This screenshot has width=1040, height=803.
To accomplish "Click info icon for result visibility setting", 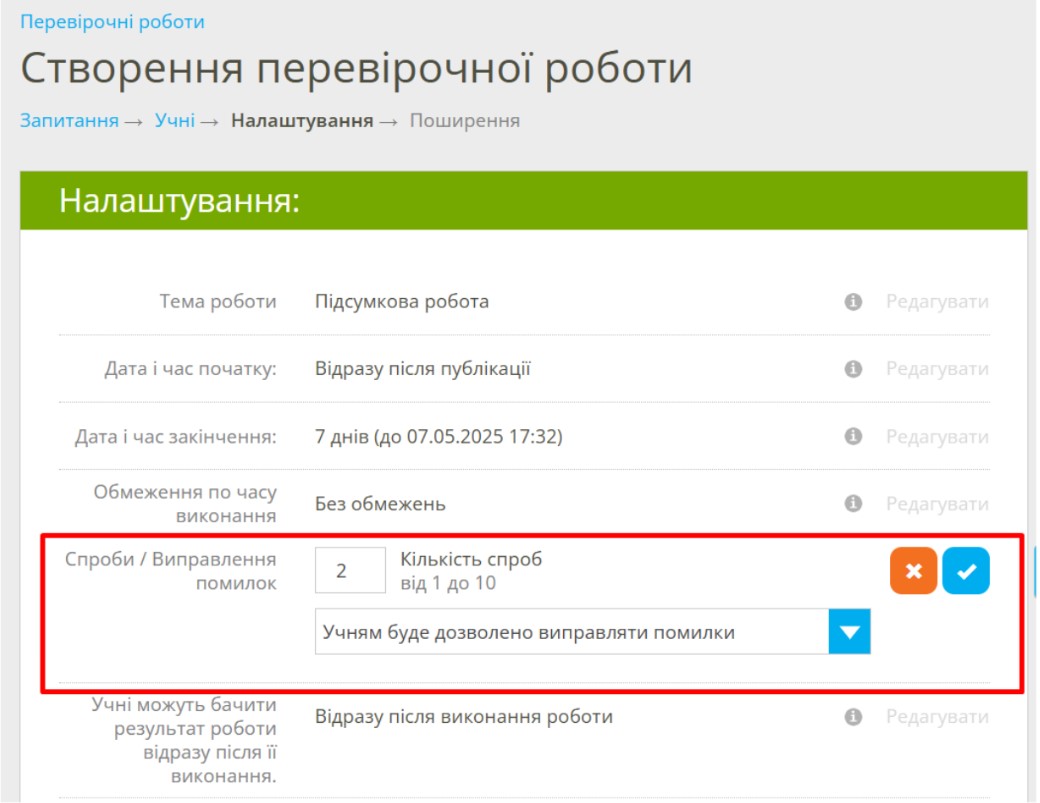I will pos(853,717).
